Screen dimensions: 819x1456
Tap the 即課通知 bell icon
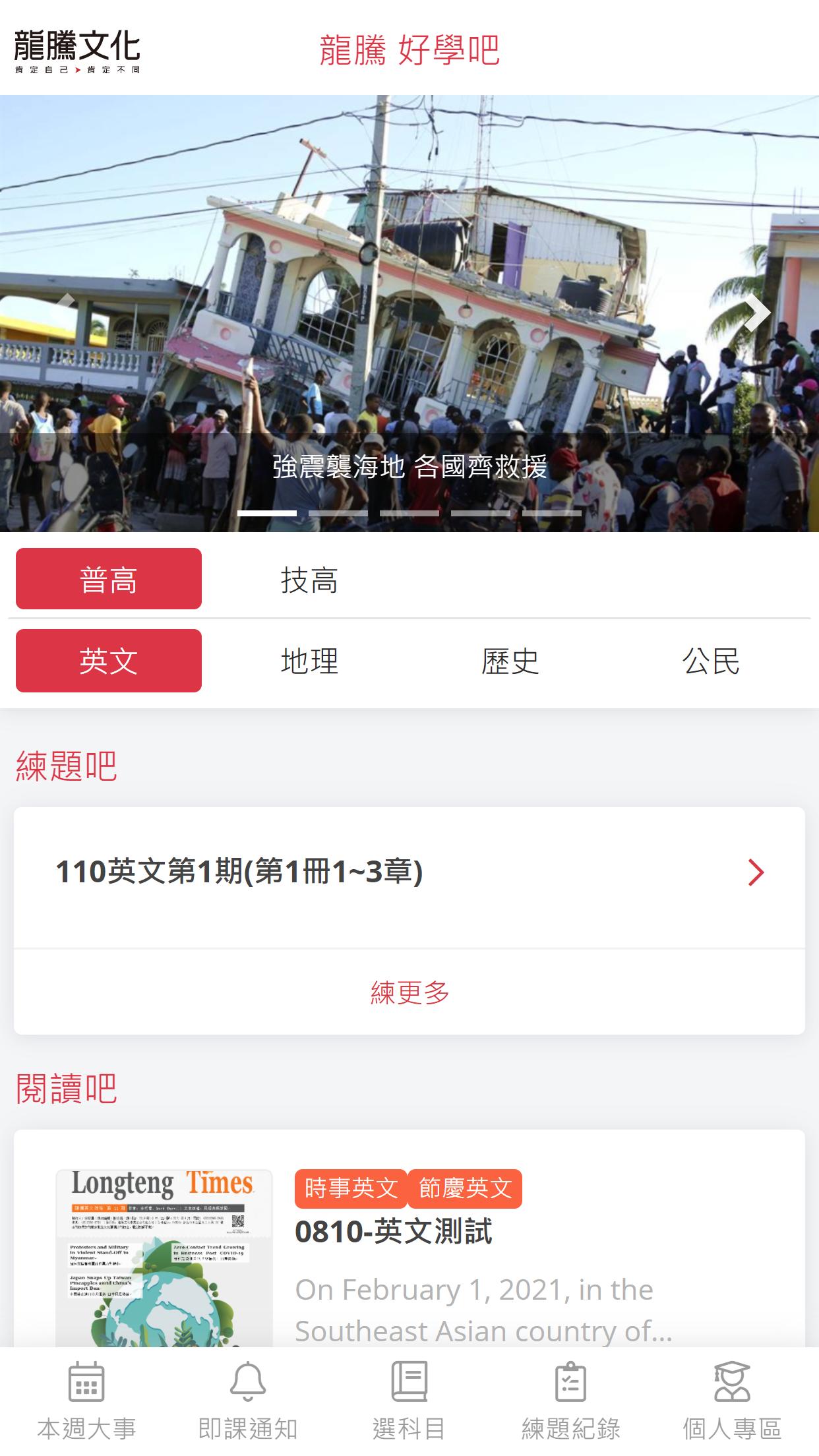click(x=248, y=1381)
